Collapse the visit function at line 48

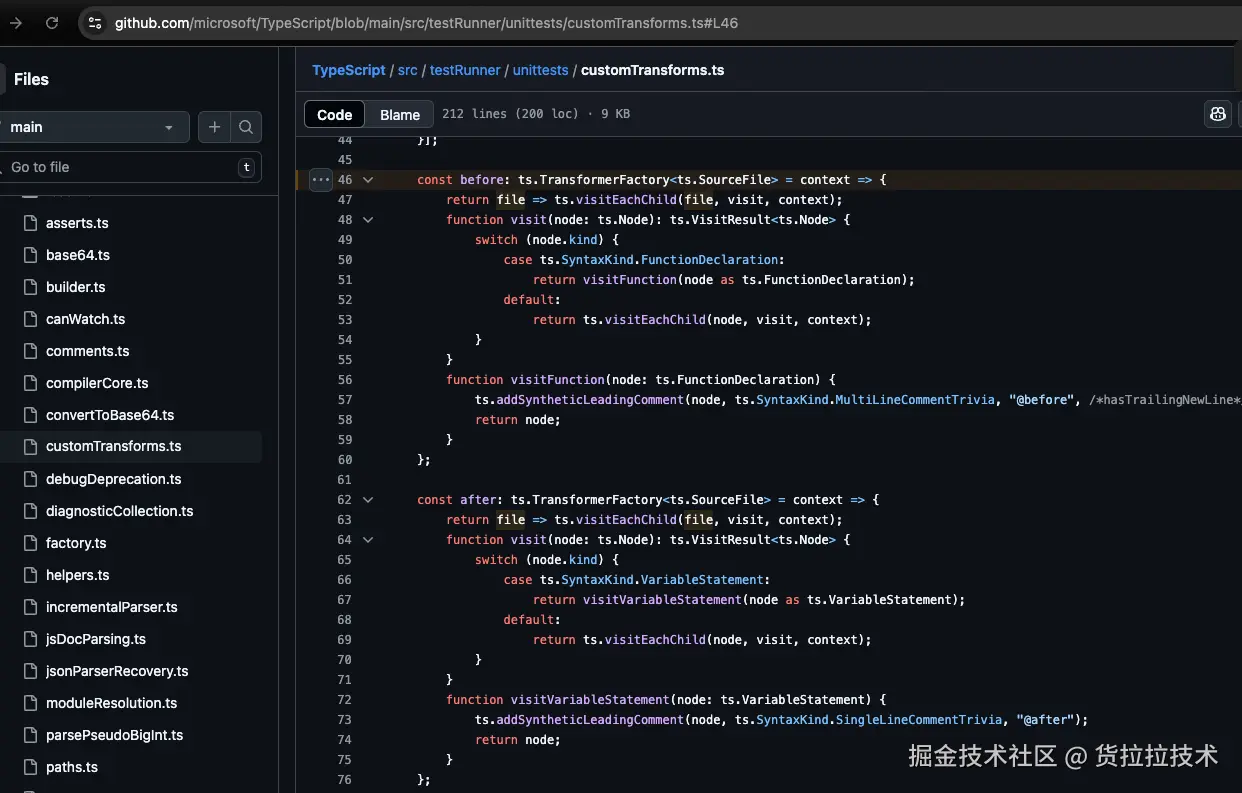click(x=368, y=220)
